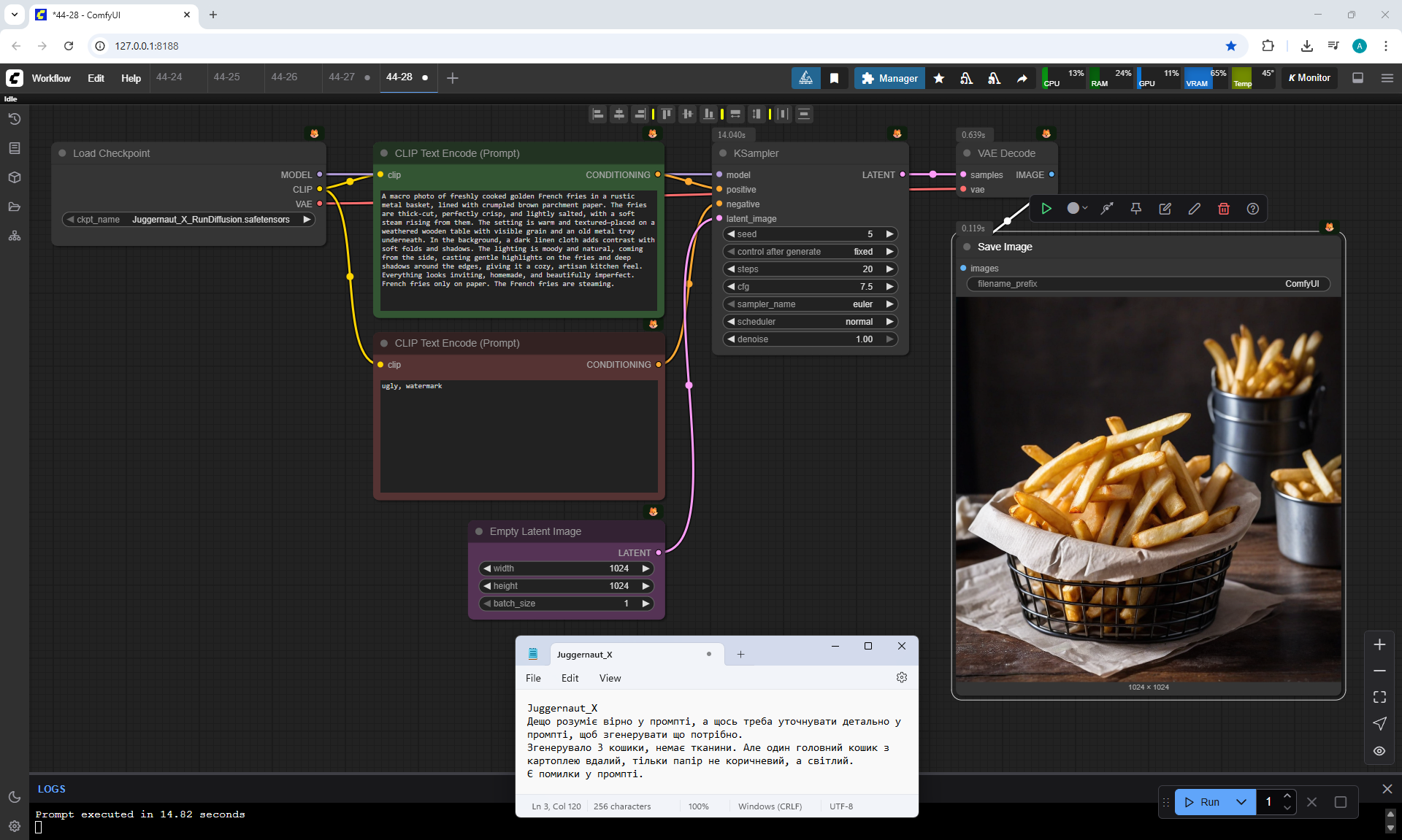Screen dimensions: 1402x840
Task: Click the Run button
Action: 1202,802
